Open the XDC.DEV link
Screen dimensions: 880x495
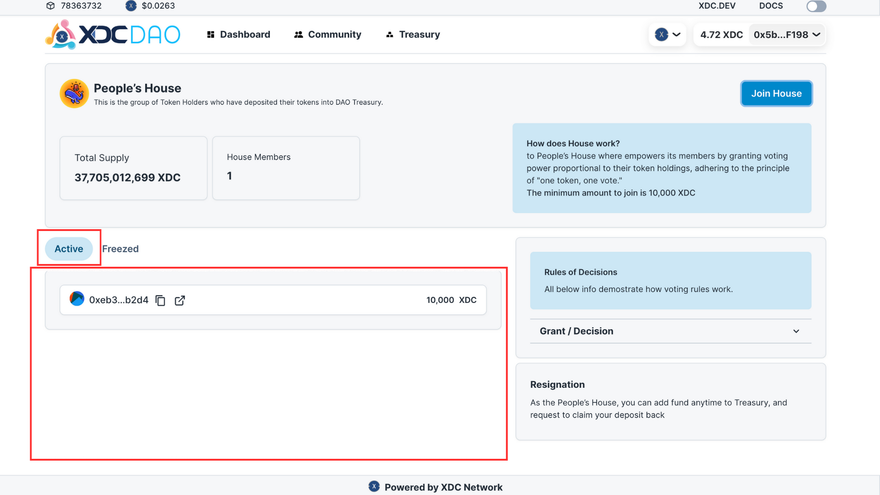tap(717, 6)
